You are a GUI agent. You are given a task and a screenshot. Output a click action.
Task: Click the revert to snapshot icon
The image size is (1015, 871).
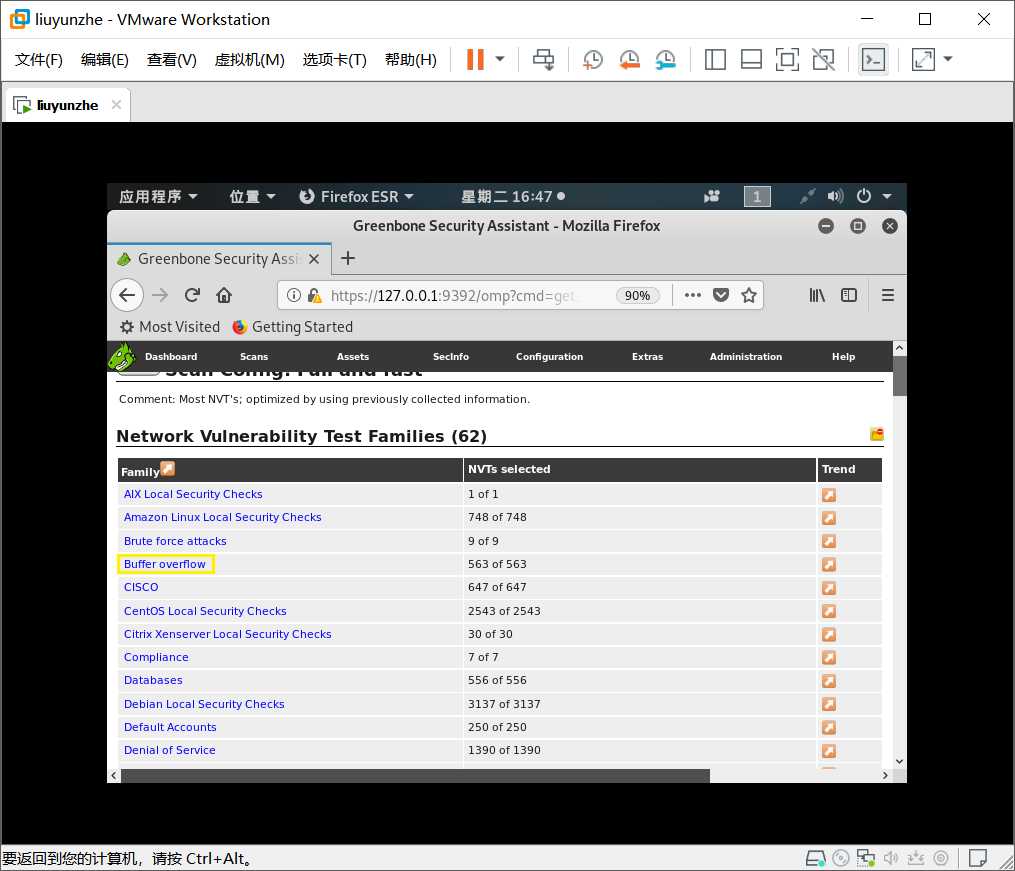point(629,60)
